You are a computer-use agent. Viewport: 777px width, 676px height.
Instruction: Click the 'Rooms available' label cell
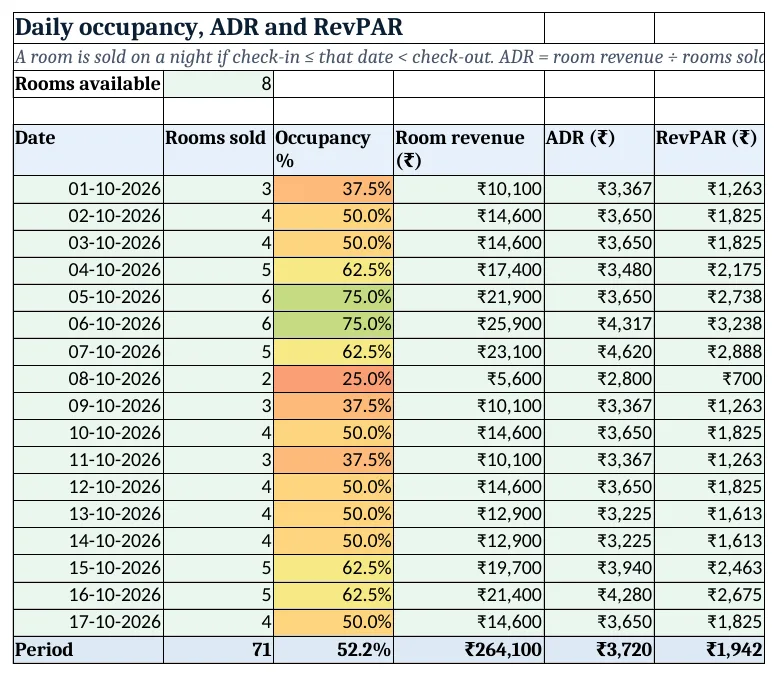[x=88, y=84]
